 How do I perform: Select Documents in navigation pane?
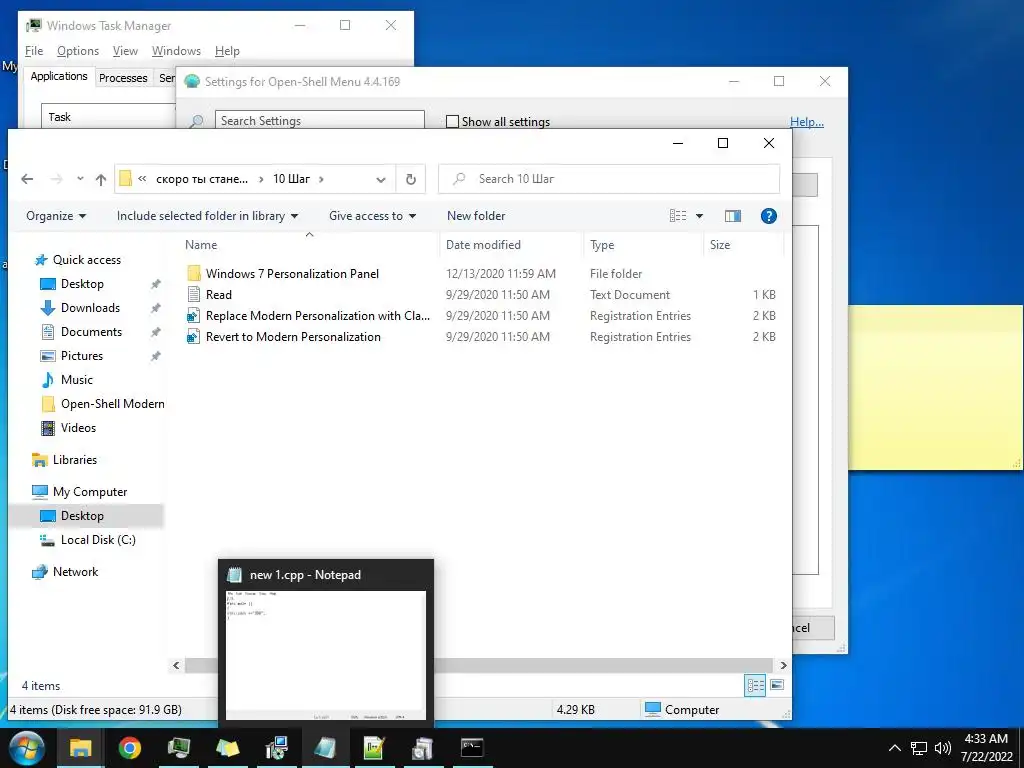[x=91, y=332]
